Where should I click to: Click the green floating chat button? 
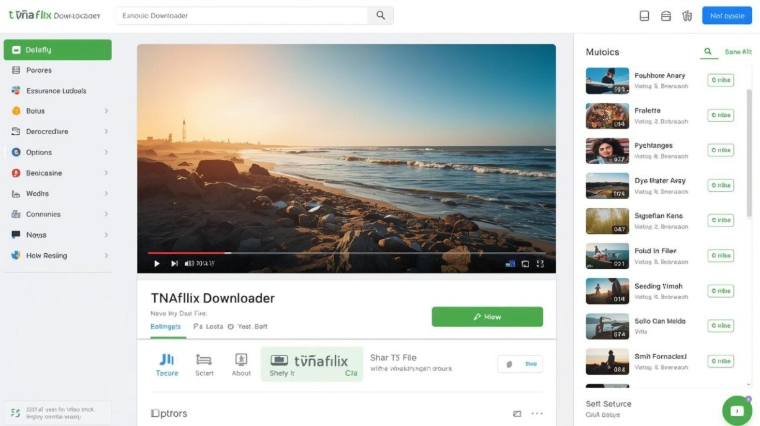[737, 410]
